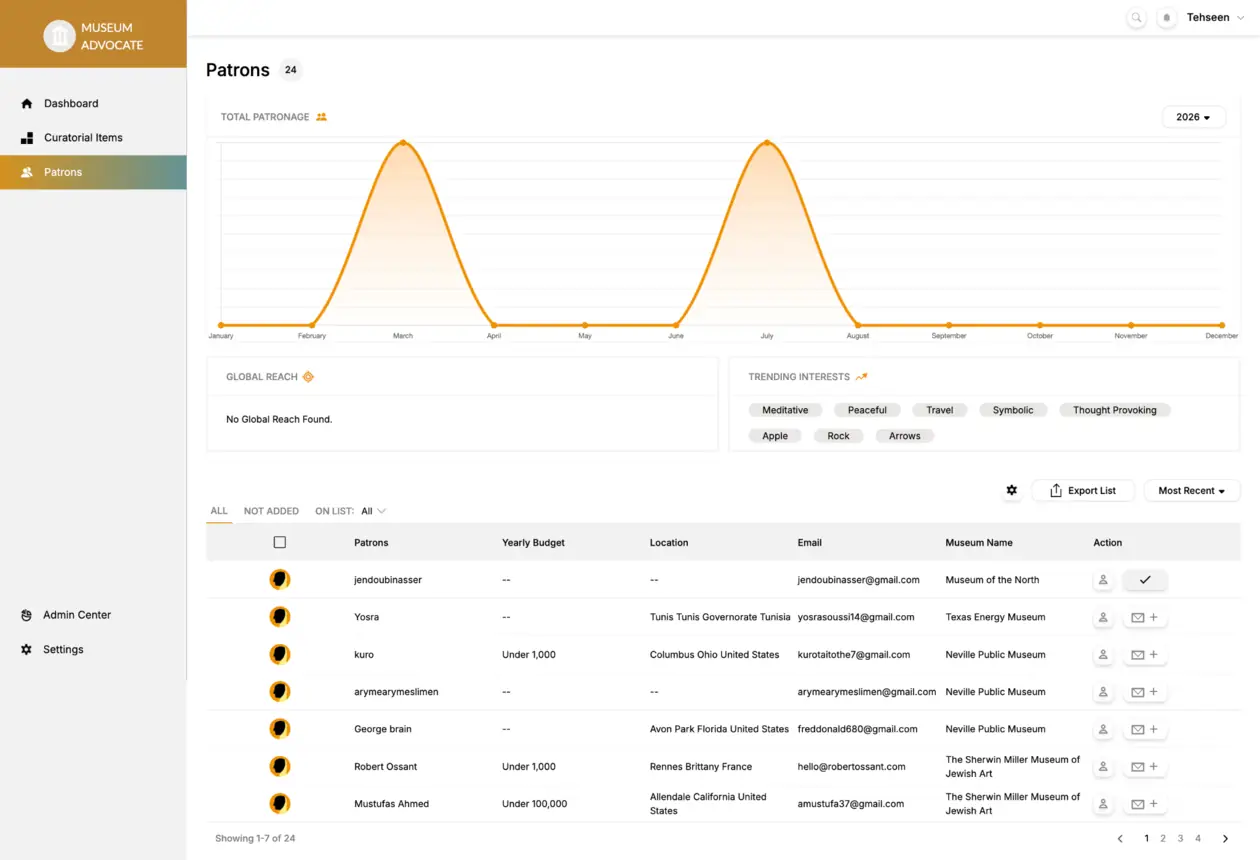Image resolution: width=1260 pixels, height=860 pixels.
Task: Click 'Rennes Brittany France' location cell
Action: coord(701,767)
